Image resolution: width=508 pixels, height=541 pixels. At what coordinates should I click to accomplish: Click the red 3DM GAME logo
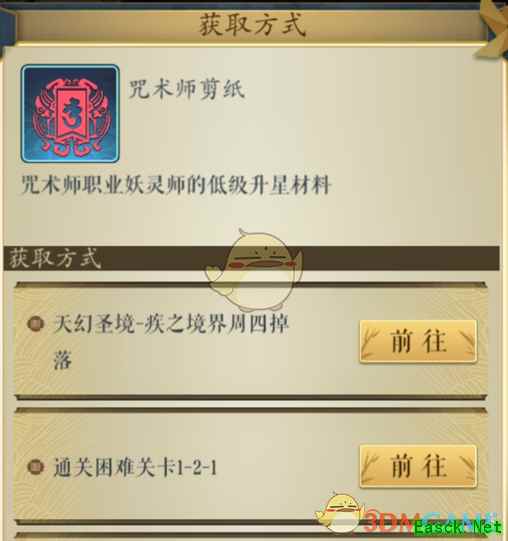pyautogui.click(x=428, y=522)
